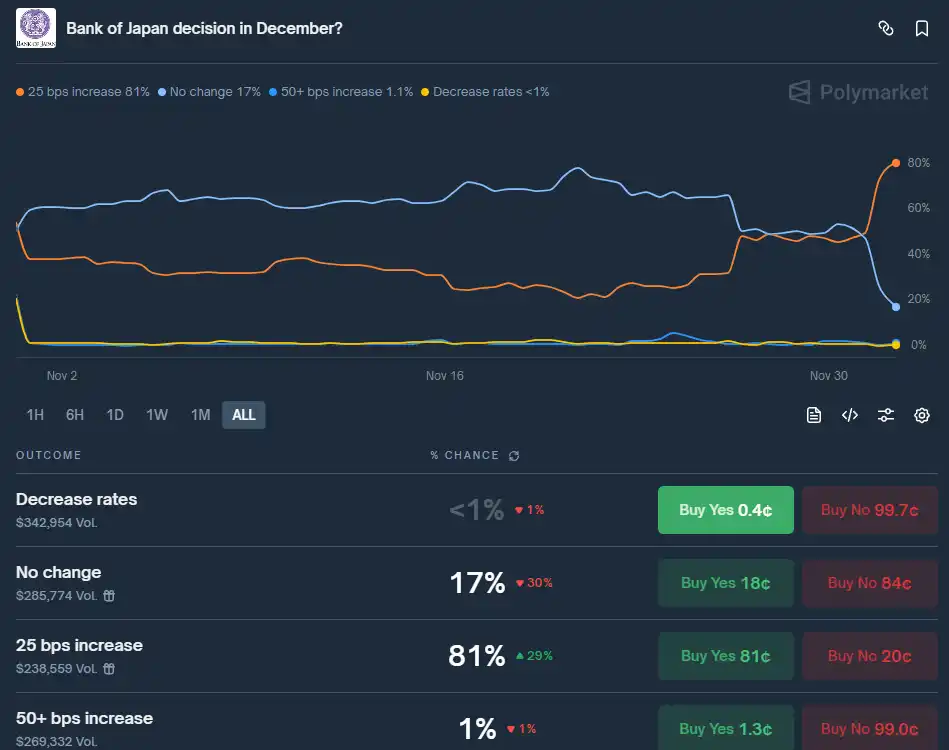Select the 1D time range
Screen dimensions: 949x750
tap(115, 415)
